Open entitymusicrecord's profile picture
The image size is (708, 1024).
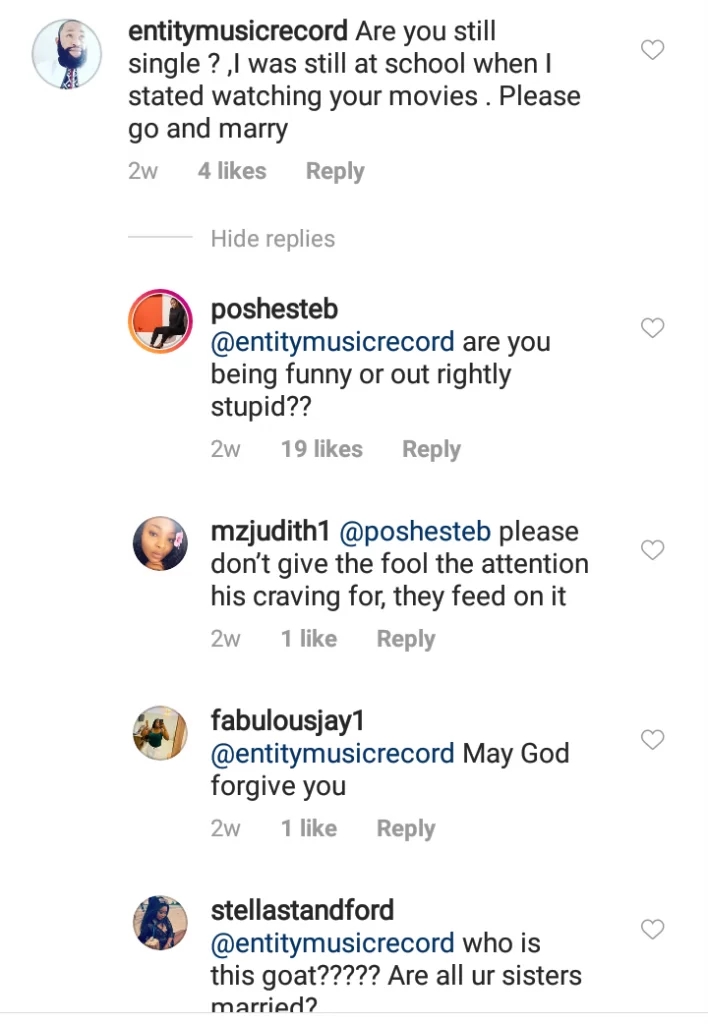65,52
